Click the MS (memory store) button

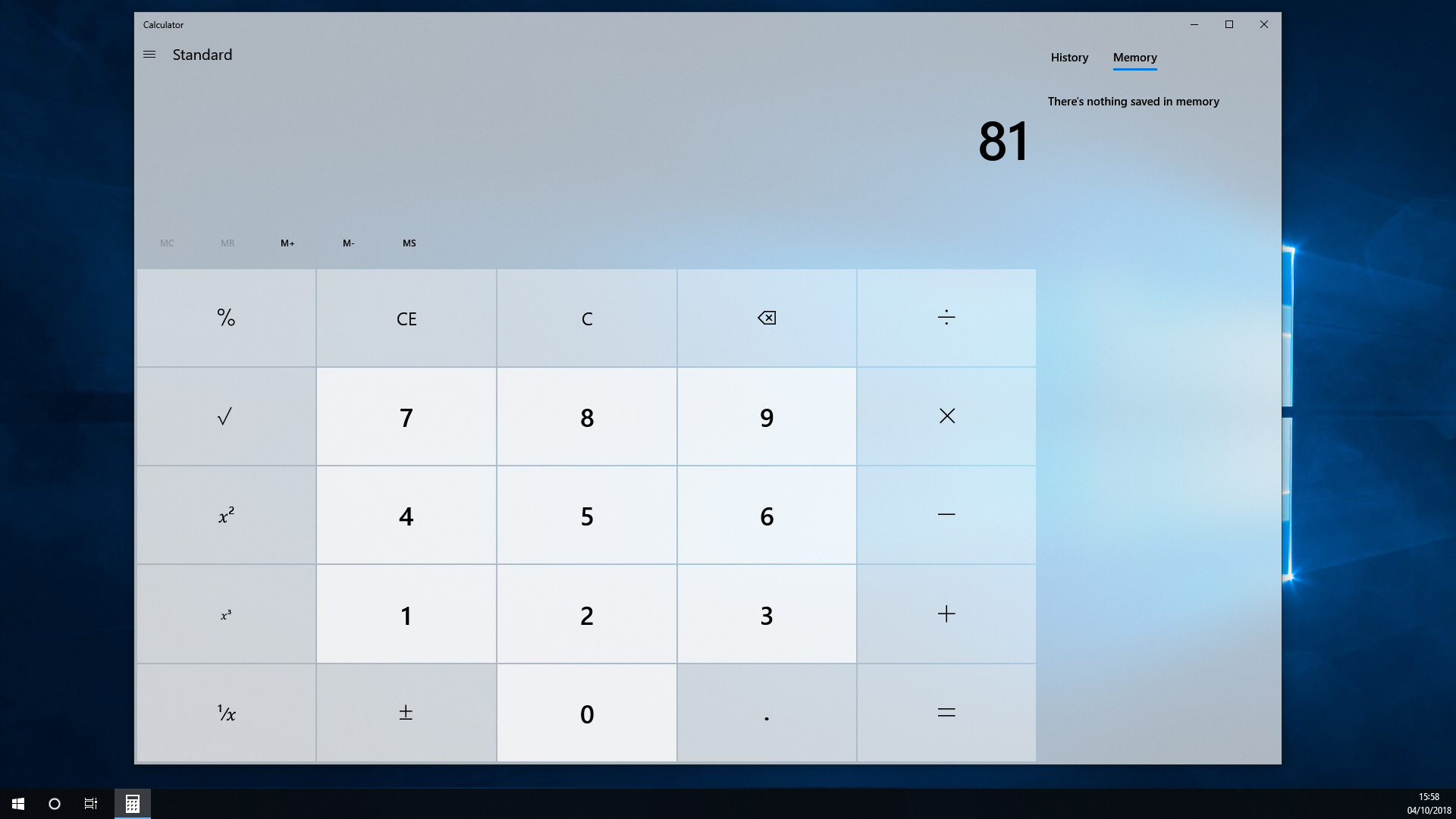tap(409, 243)
